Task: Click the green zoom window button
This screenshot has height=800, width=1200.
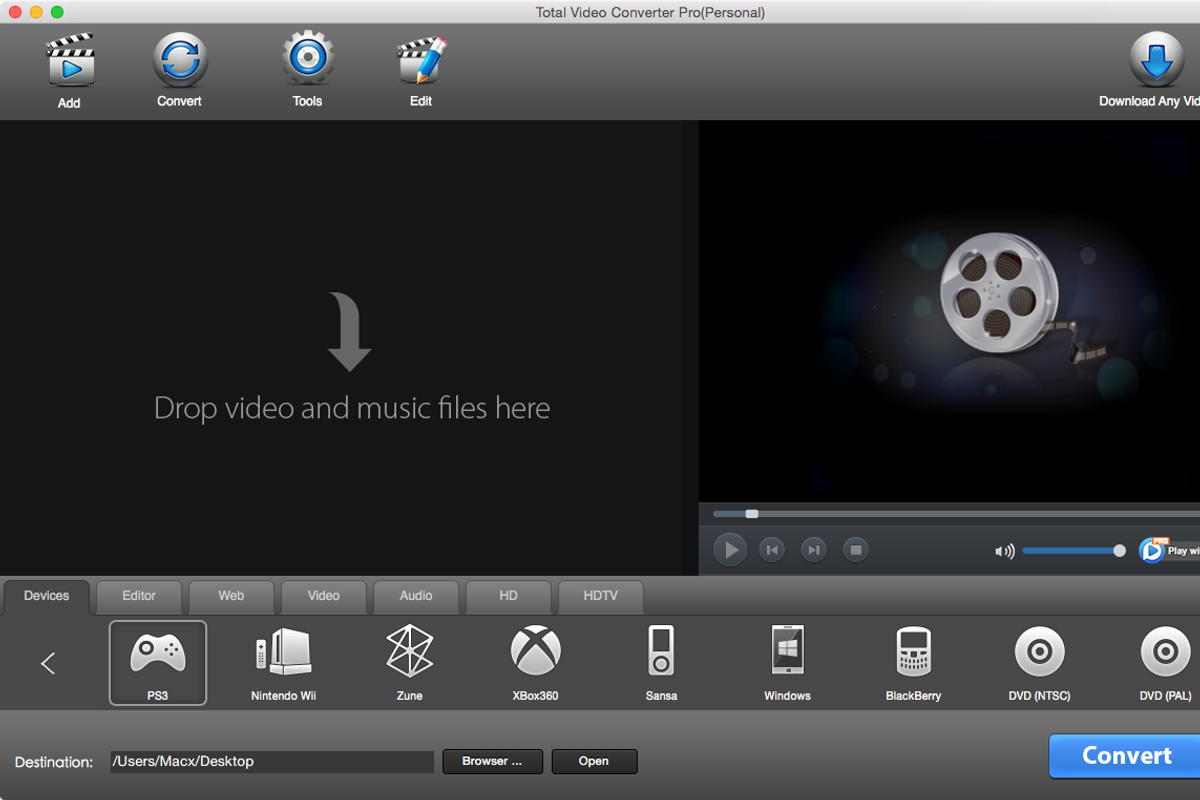Action: click(x=57, y=12)
